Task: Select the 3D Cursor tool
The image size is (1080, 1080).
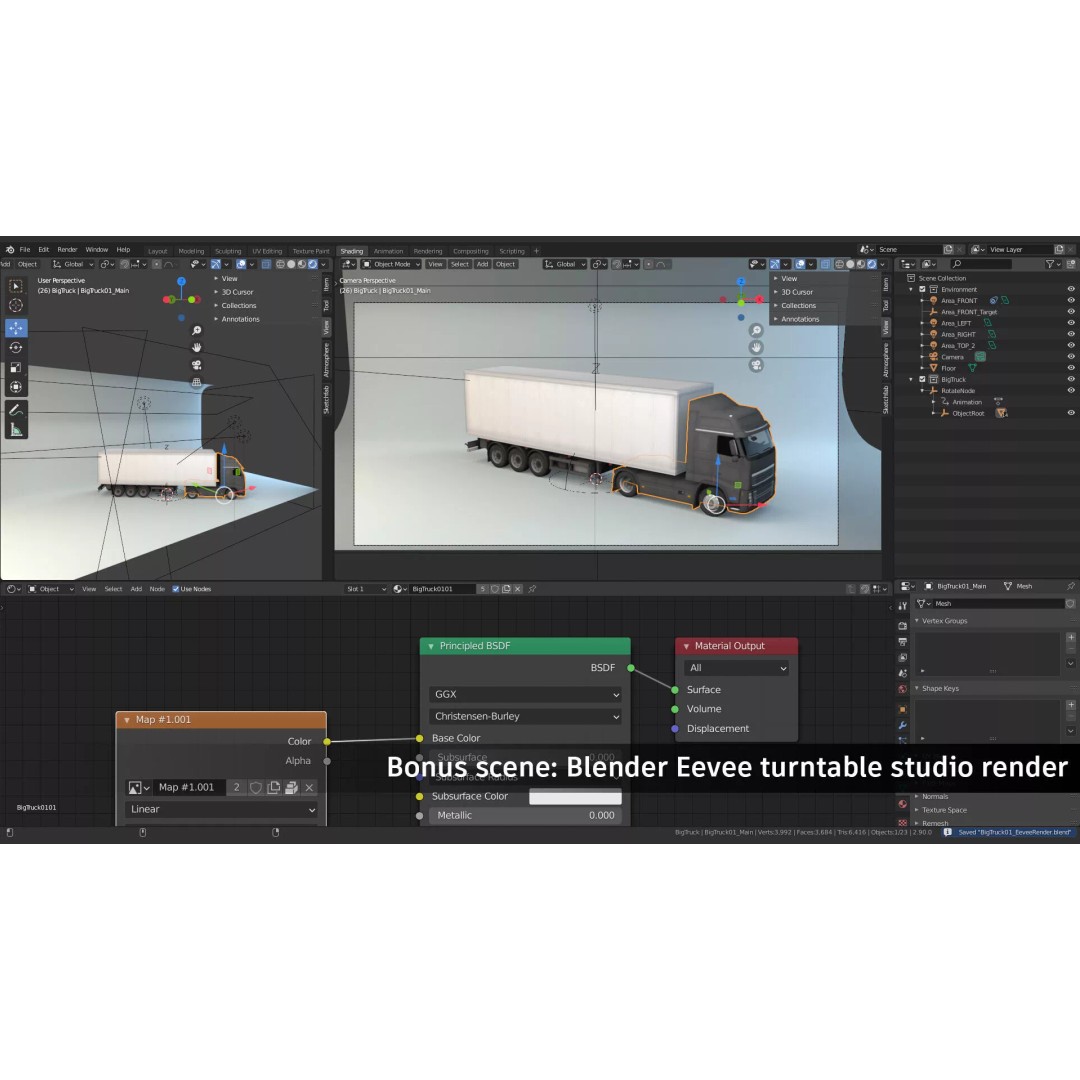Action: 16,305
